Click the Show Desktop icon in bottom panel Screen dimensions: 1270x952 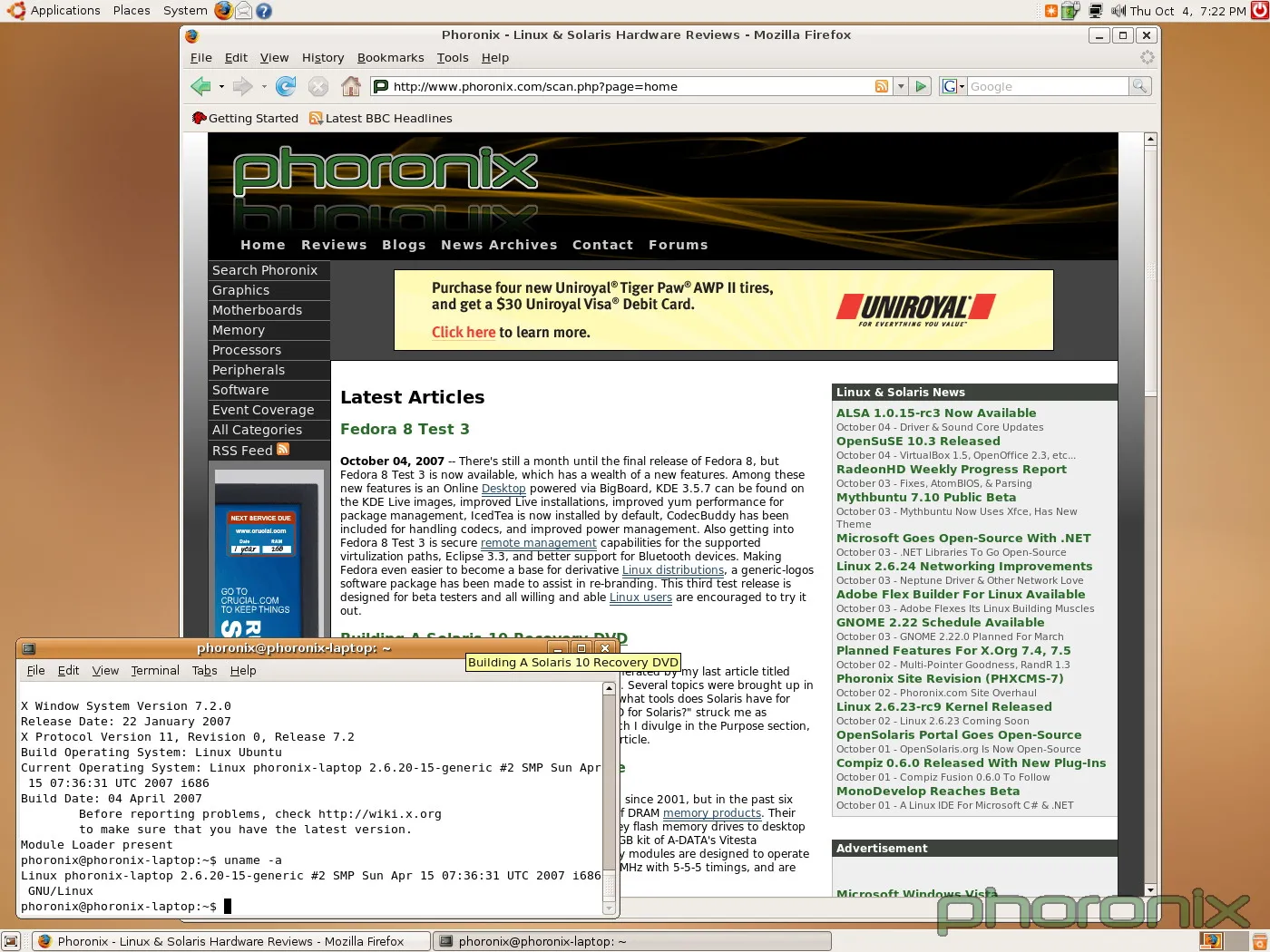[10, 940]
